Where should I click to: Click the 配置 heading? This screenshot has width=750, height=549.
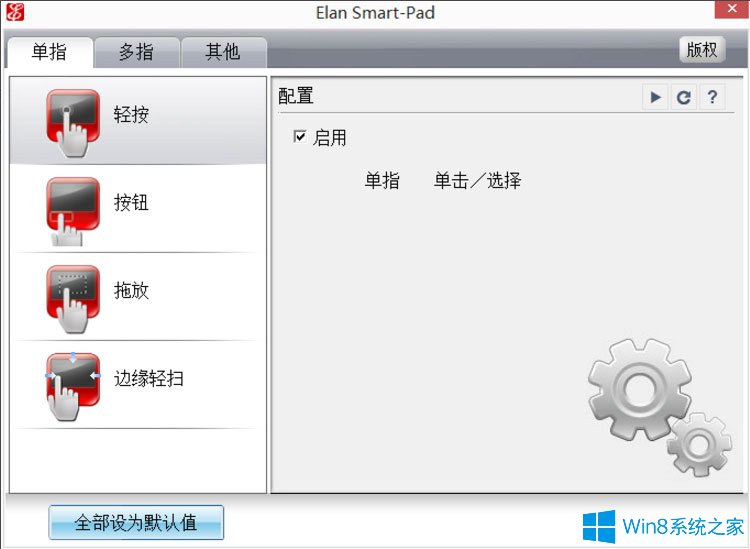click(x=296, y=96)
